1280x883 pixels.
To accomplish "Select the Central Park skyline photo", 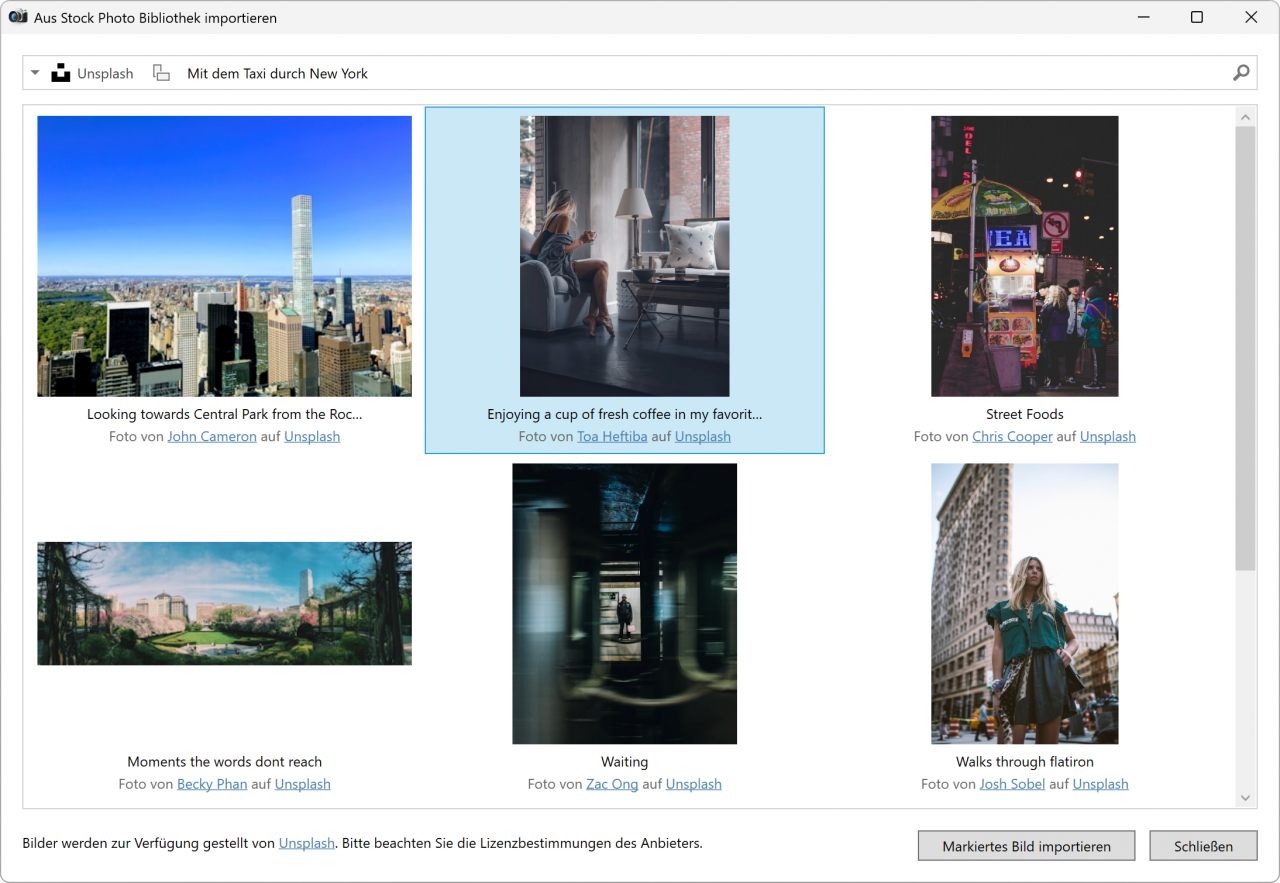I will 224,256.
